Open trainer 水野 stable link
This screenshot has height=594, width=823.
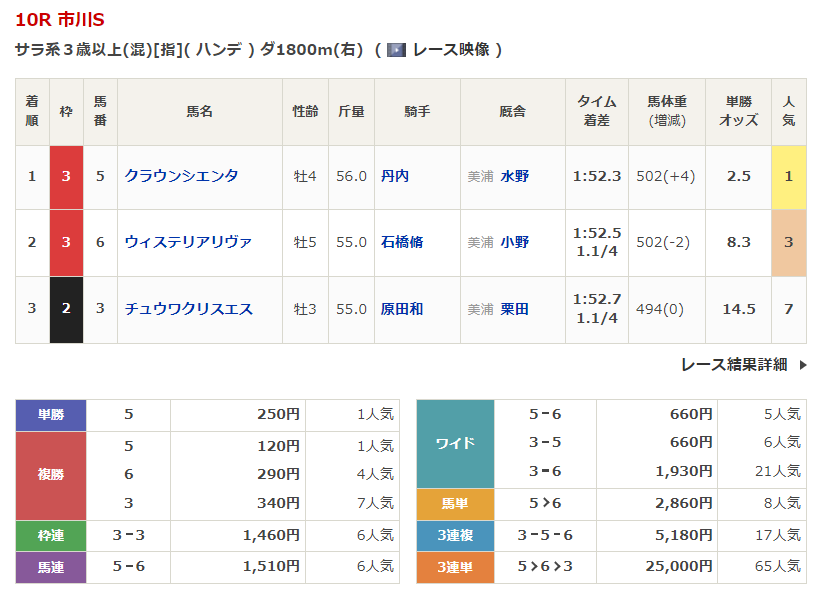(x=515, y=176)
